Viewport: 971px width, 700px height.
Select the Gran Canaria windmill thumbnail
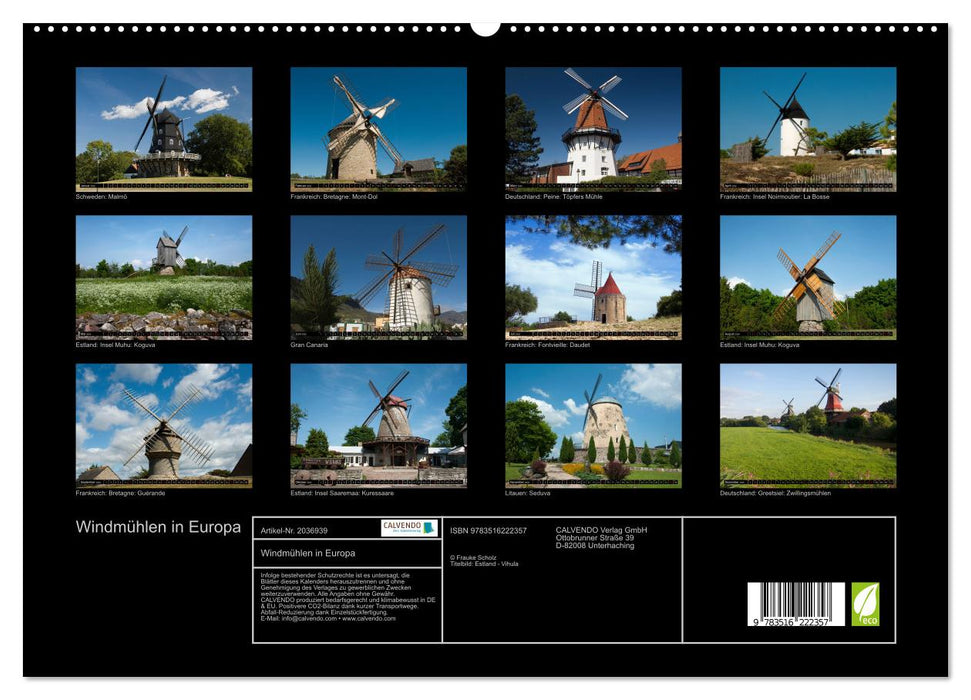(x=377, y=279)
